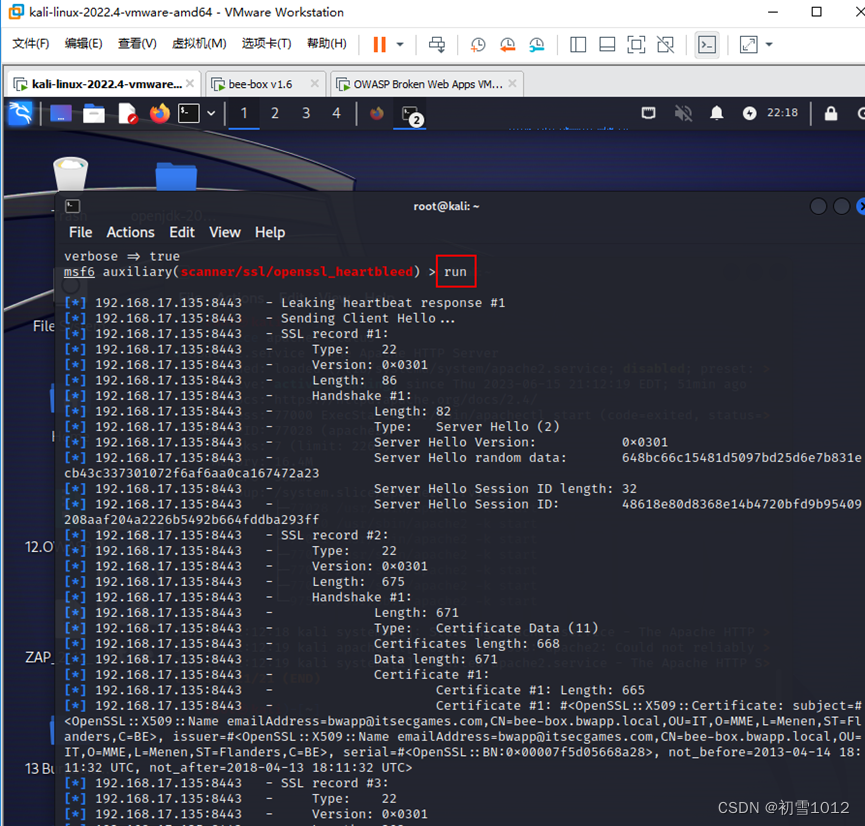The height and width of the screenshot is (826, 865).
Task: Select the grouped terminal windows taskbar button
Action: click(x=410, y=115)
